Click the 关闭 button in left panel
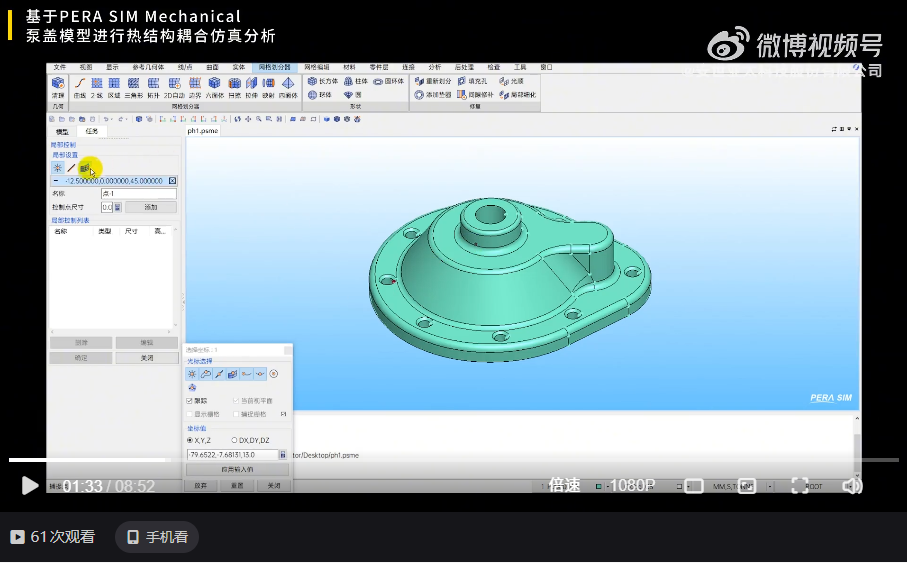 [147, 358]
